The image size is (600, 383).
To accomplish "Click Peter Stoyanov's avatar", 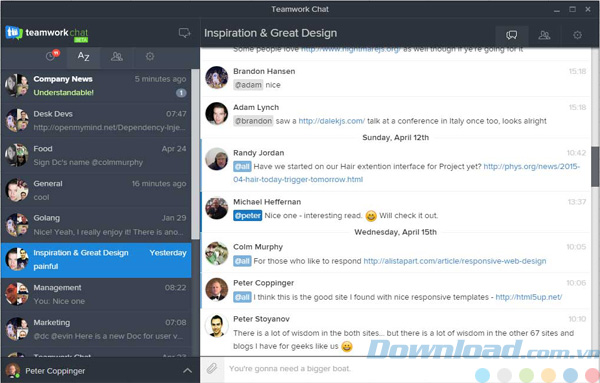I will (217, 326).
